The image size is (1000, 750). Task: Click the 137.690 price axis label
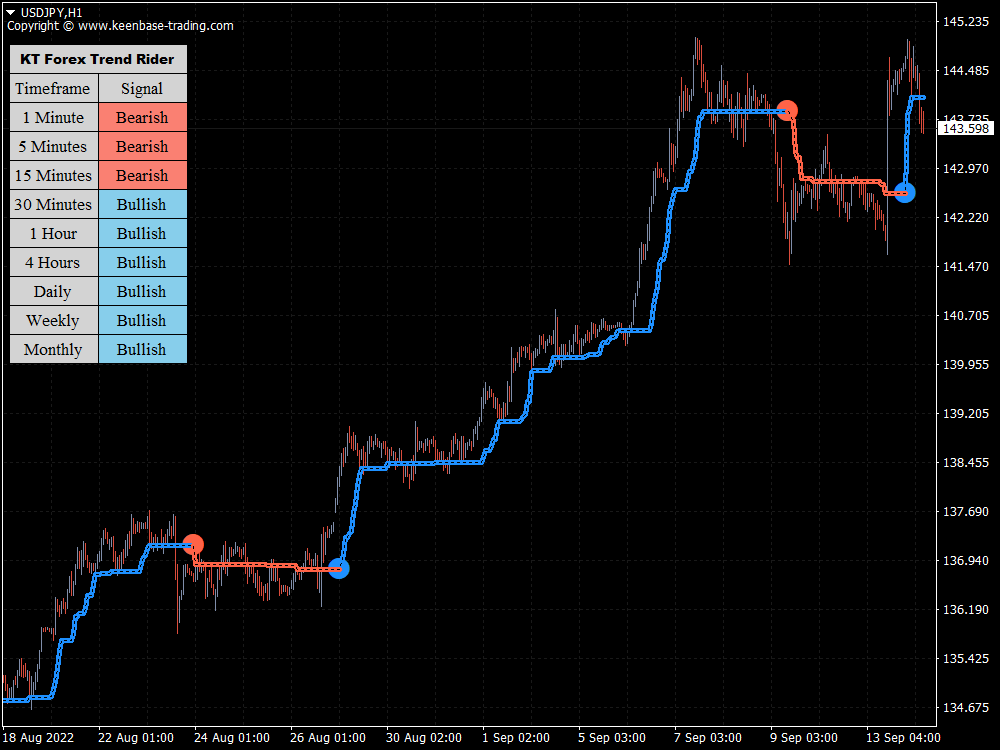[966, 511]
